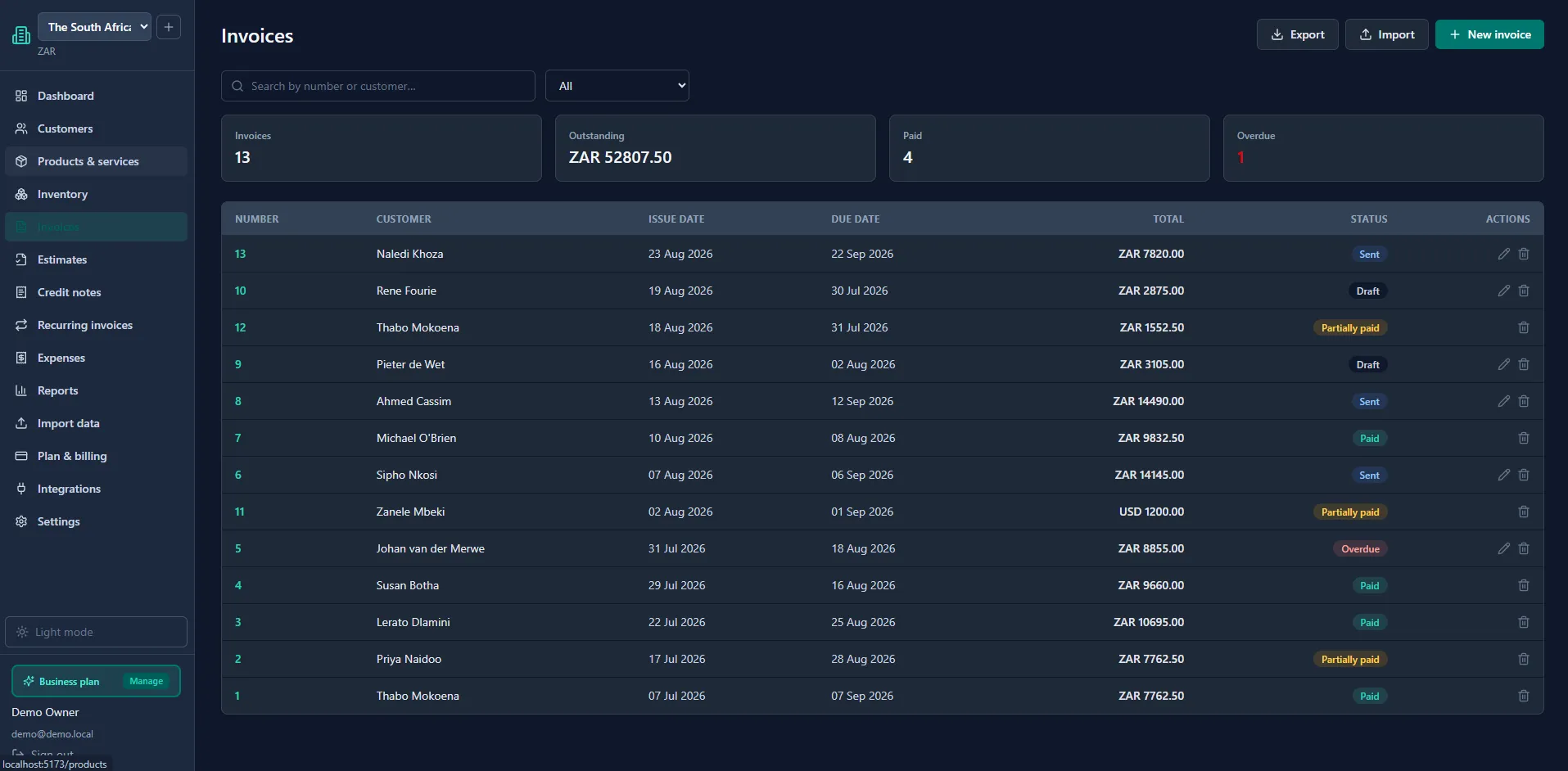The height and width of the screenshot is (771, 1568).
Task: Click the pencil icon for Rene Fourie invoice
Action: click(x=1503, y=291)
